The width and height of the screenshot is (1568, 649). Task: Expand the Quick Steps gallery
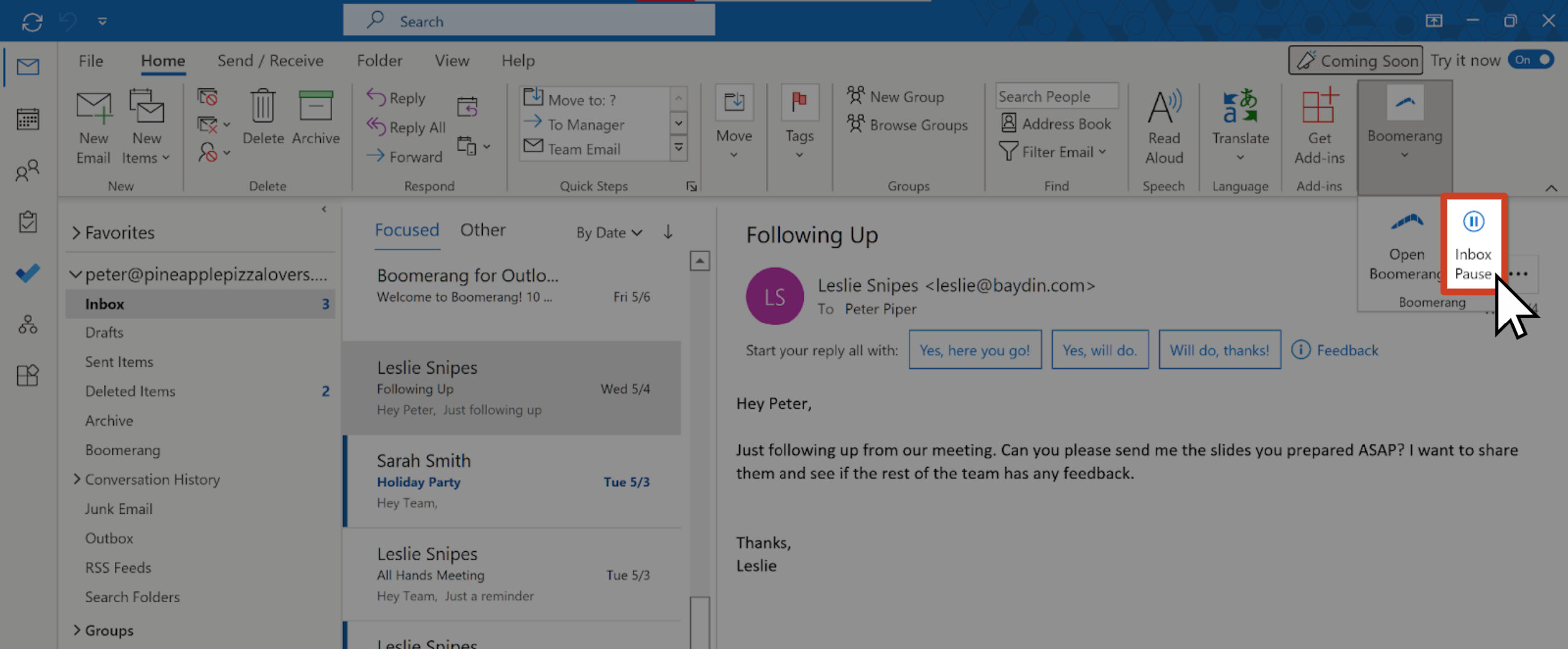(678, 148)
